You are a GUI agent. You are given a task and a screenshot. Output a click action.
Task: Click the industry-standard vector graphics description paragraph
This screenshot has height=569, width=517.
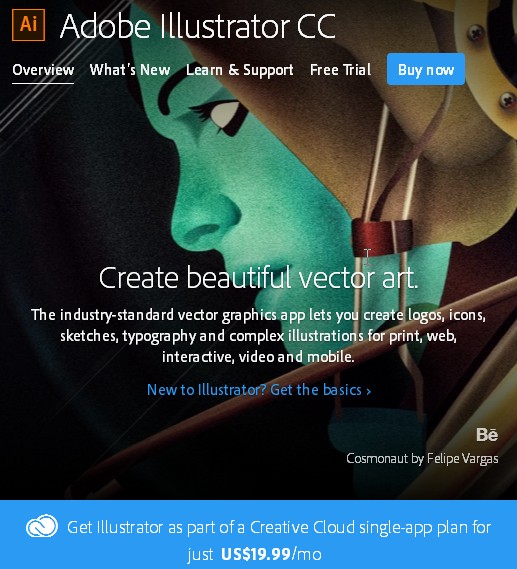point(258,336)
